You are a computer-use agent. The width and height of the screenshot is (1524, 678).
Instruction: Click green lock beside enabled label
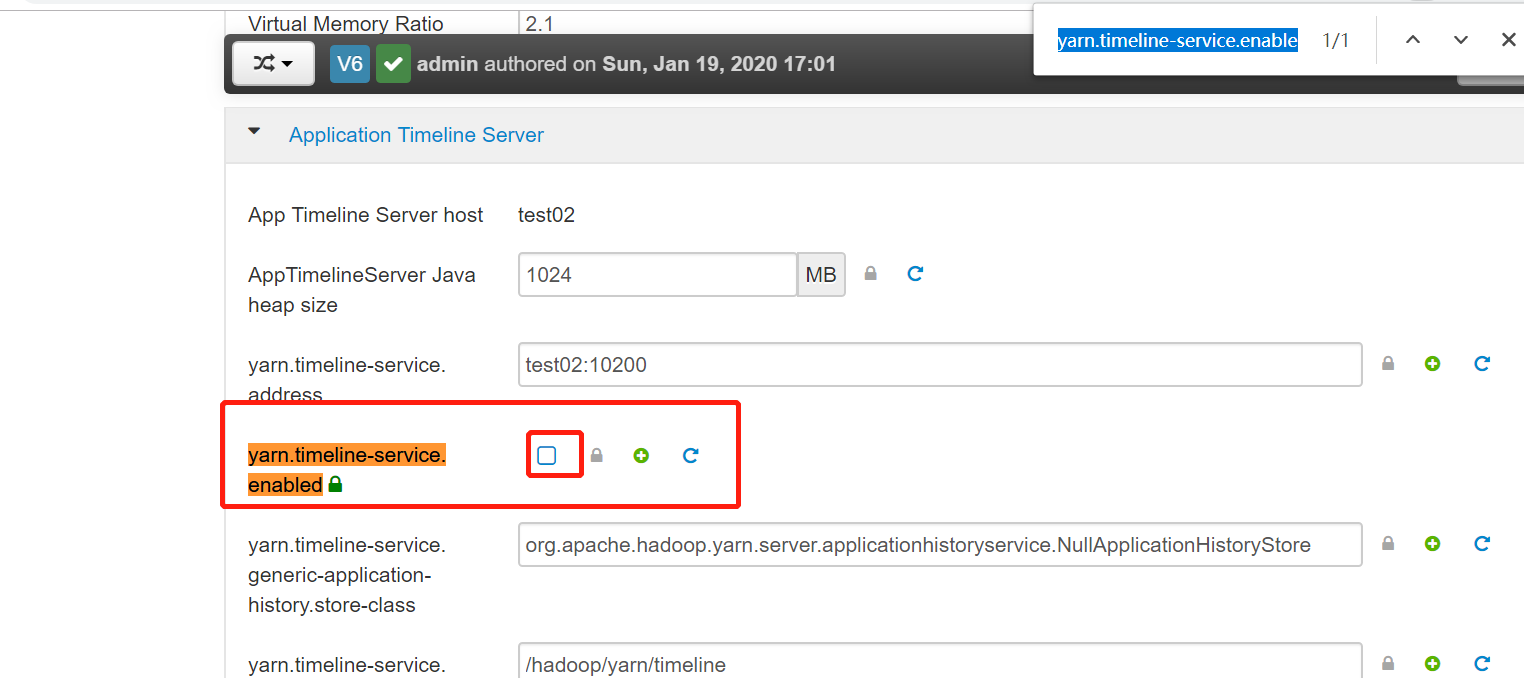pyautogui.click(x=336, y=484)
